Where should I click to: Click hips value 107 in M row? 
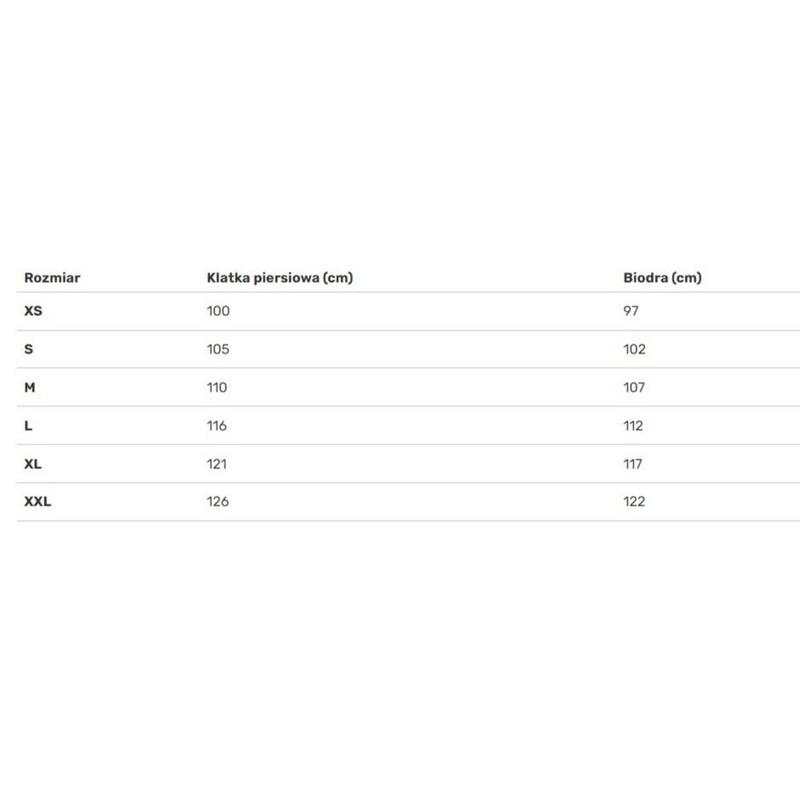(634, 387)
